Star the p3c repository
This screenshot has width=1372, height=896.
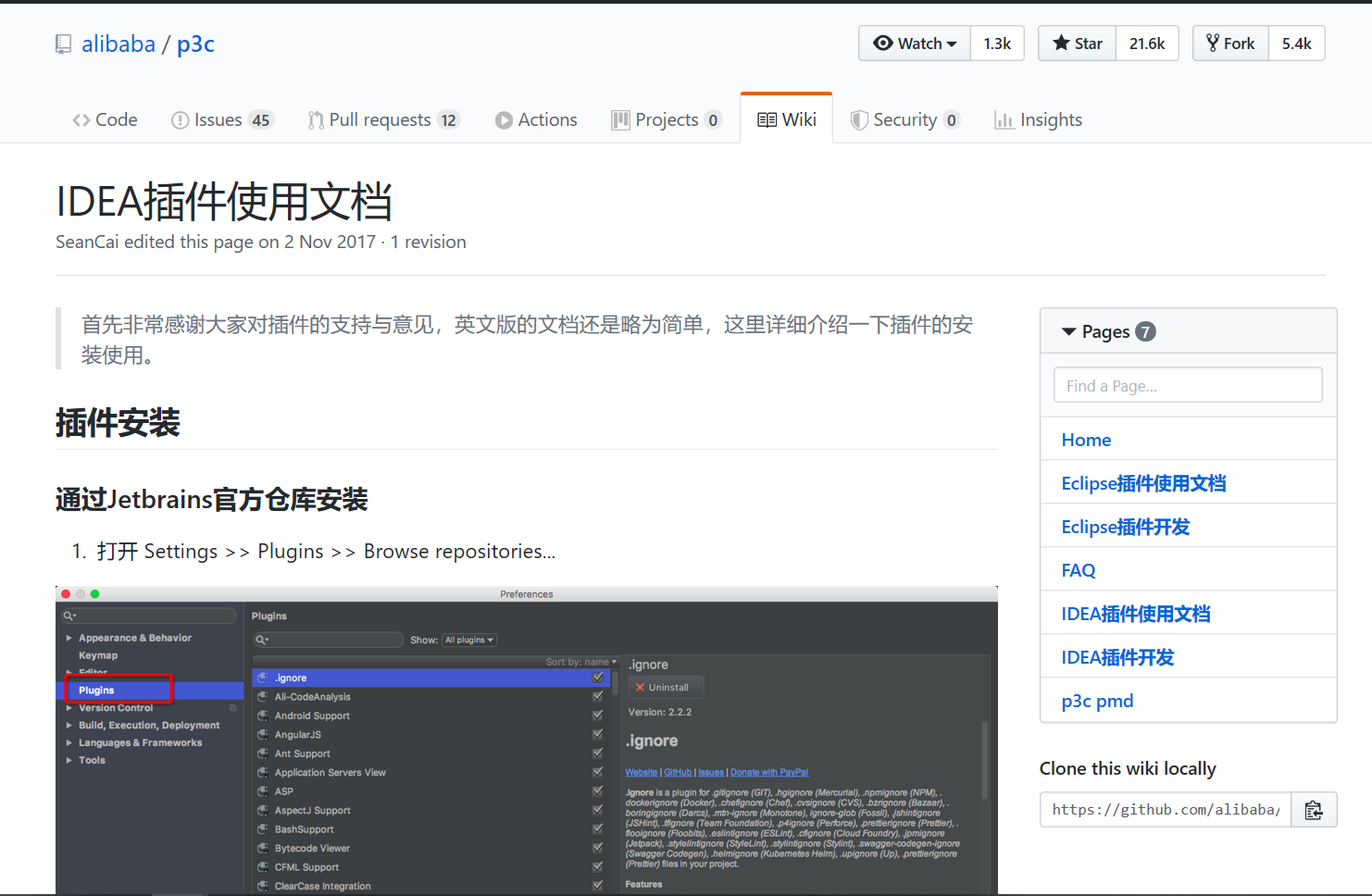[x=1078, y=44]
